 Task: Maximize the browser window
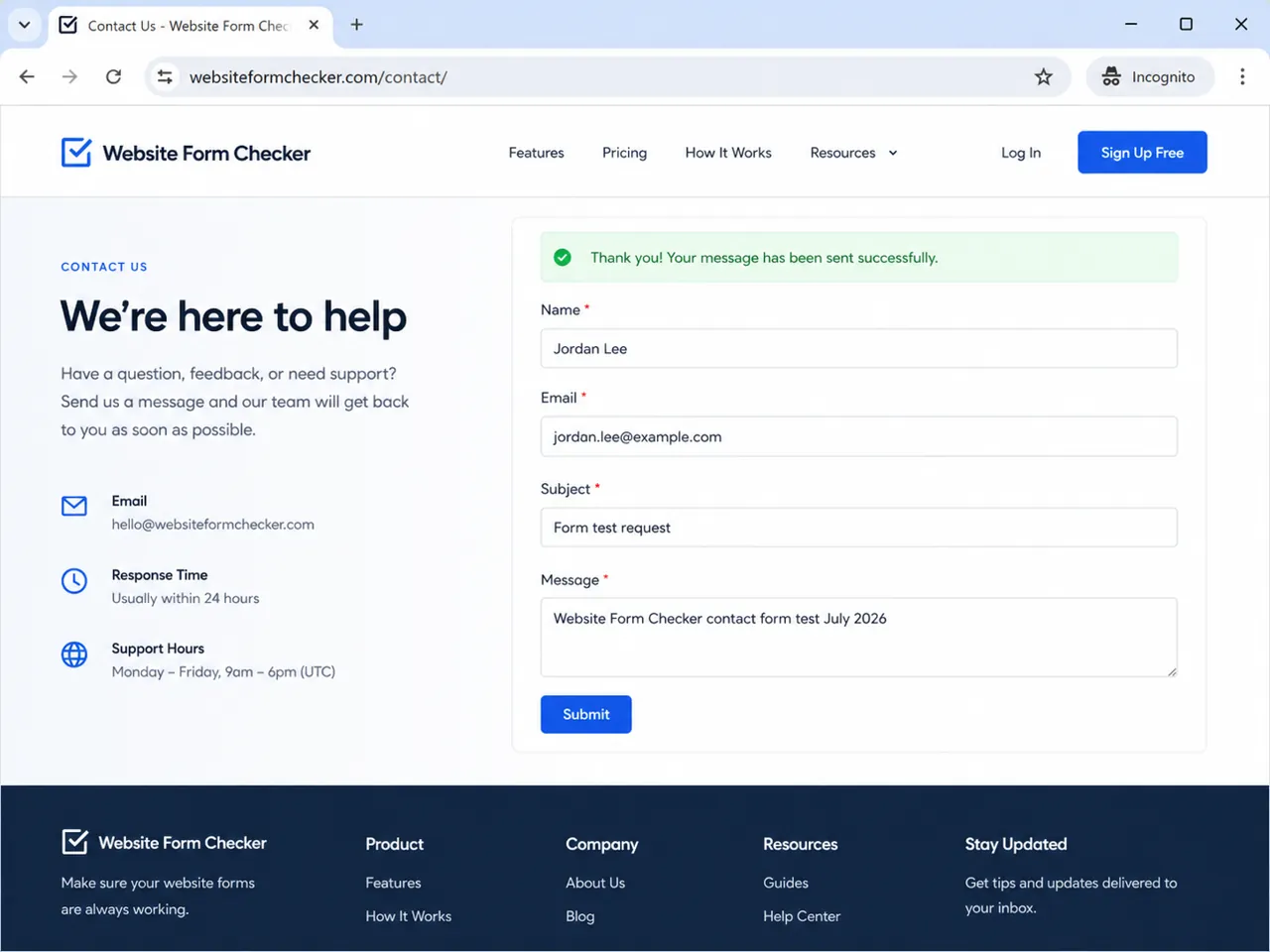tap(1186, 24)
